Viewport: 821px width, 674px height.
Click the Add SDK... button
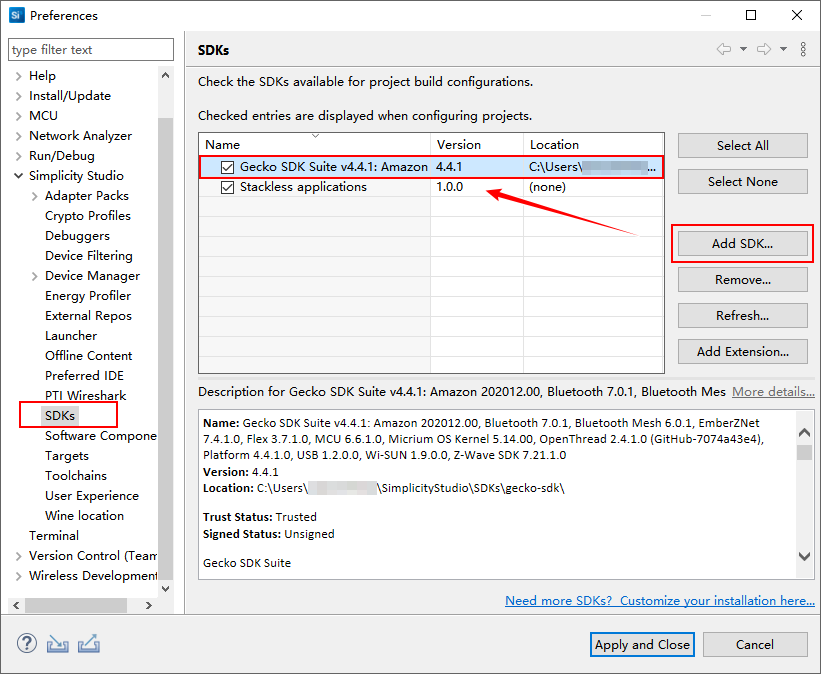[x=742, y=244]
